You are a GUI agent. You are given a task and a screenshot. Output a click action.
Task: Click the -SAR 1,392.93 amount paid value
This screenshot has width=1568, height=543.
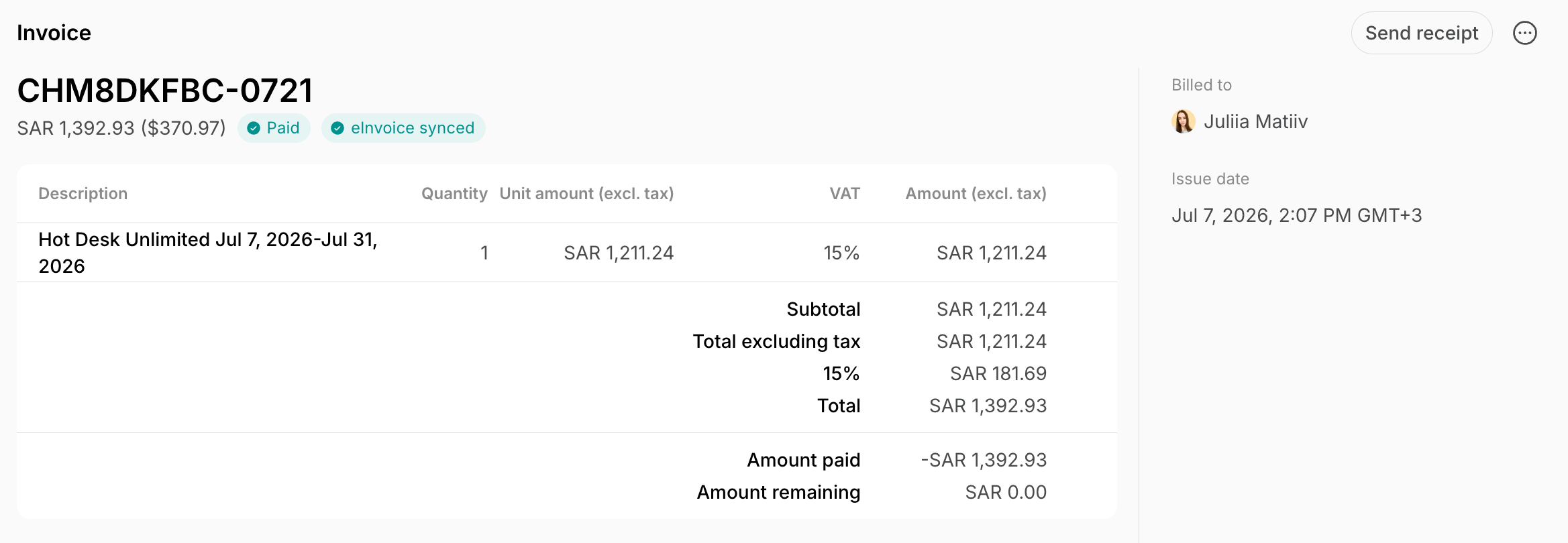click(984, 460)
